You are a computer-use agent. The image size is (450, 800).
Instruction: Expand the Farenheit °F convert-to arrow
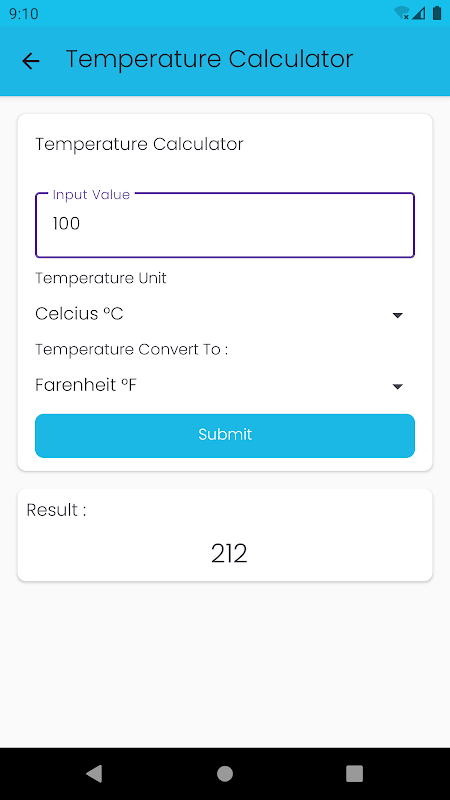pos(398,387)
